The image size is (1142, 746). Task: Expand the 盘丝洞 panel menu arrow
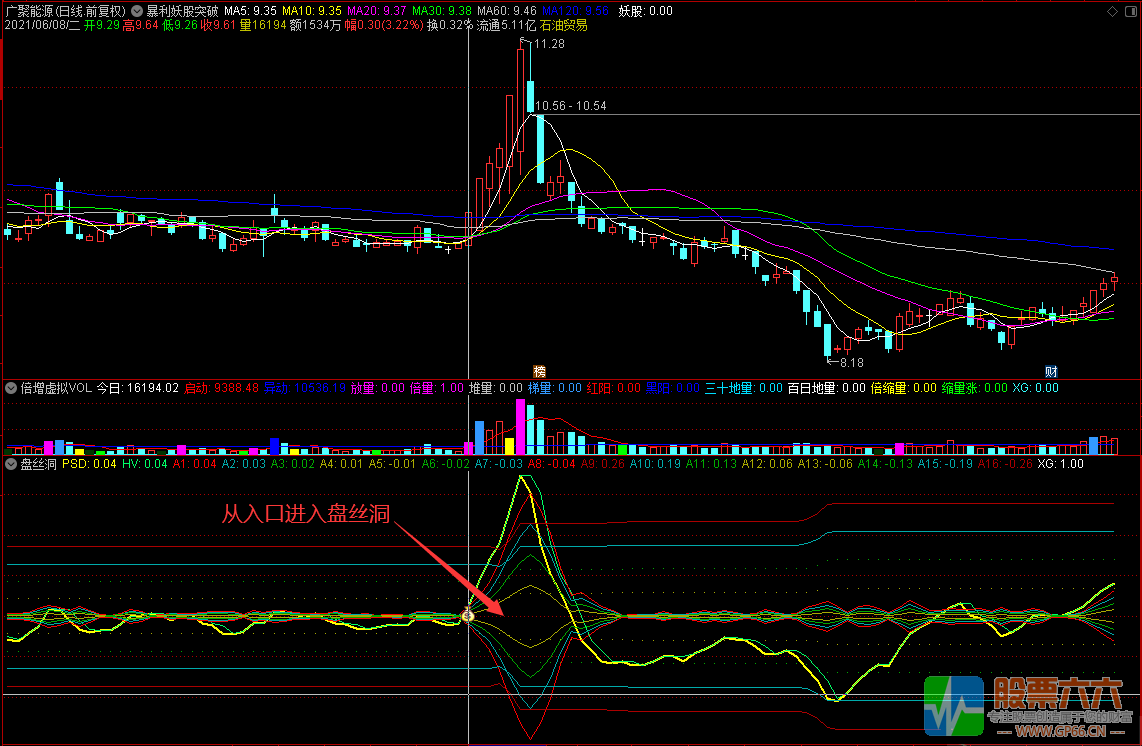pyautogui.click(x=11, y=464)
